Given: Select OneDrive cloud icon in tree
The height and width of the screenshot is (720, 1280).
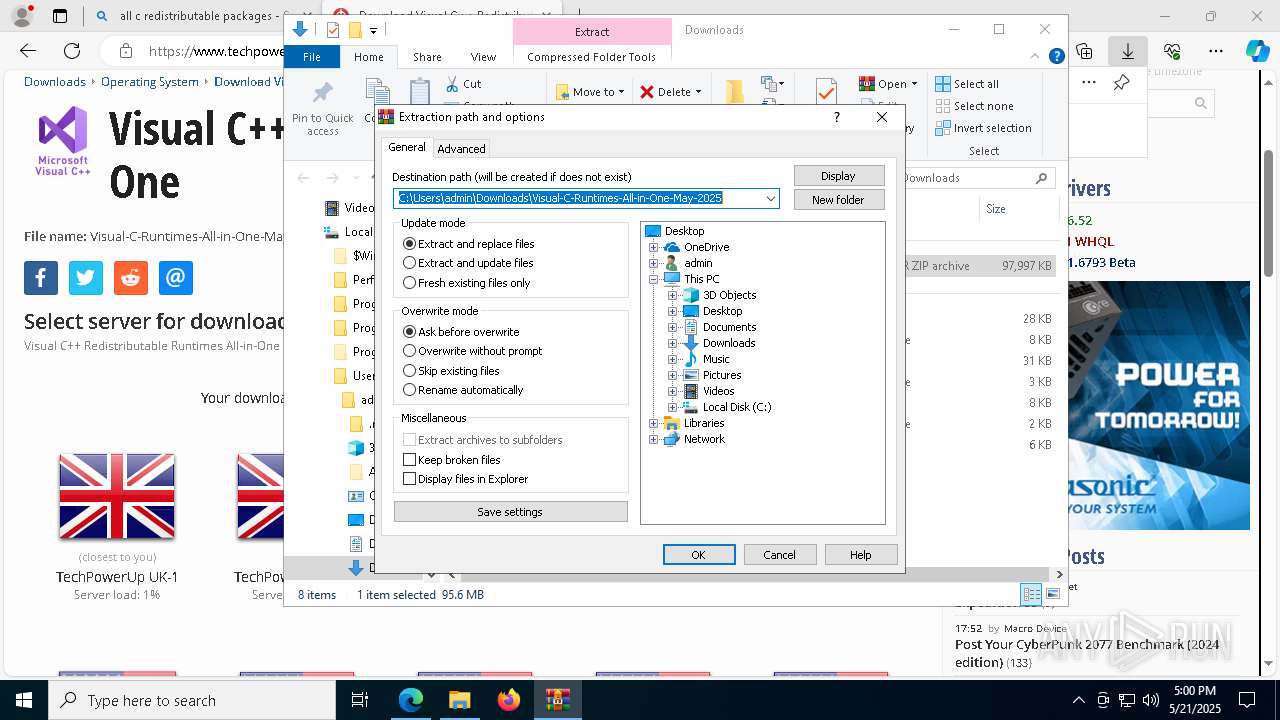Looking at the screenshot, I should point(672,247).
